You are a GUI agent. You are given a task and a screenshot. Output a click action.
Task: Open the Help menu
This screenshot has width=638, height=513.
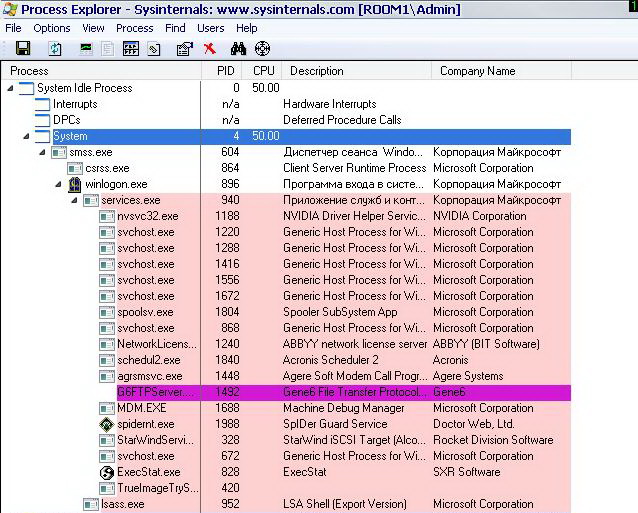(247, 28)
